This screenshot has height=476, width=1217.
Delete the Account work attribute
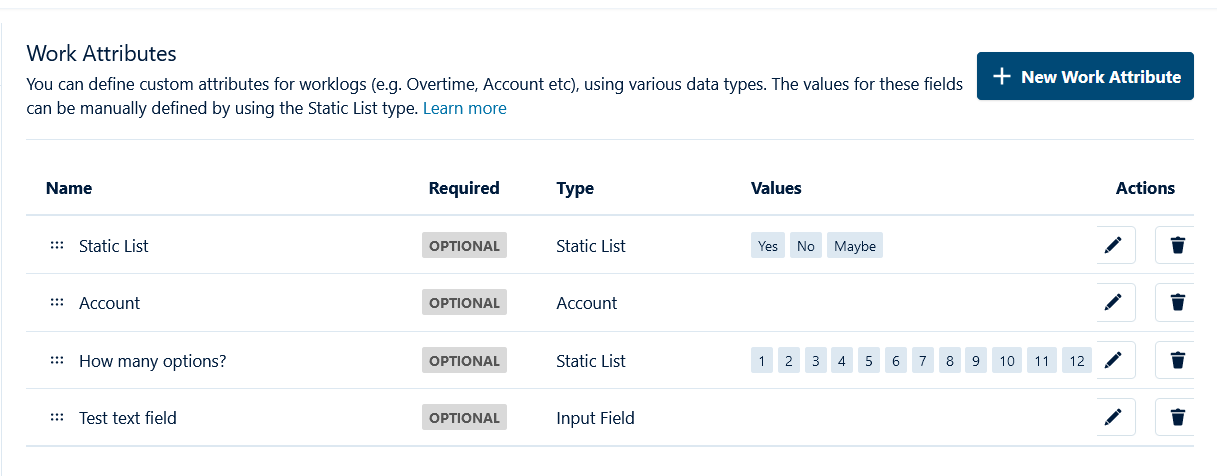[x=1176, y=302]
